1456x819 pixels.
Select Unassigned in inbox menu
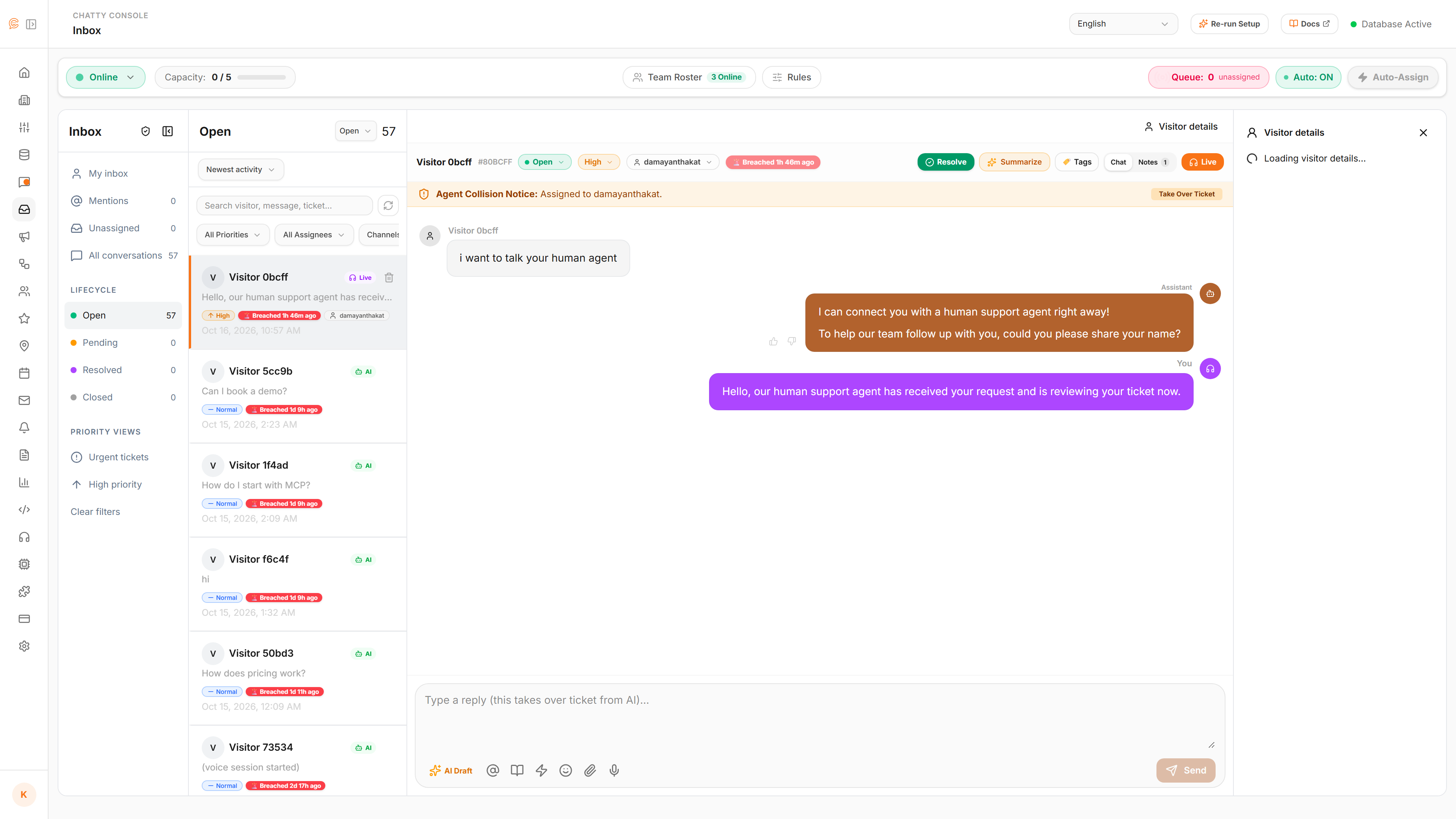[x=123, y=228]
